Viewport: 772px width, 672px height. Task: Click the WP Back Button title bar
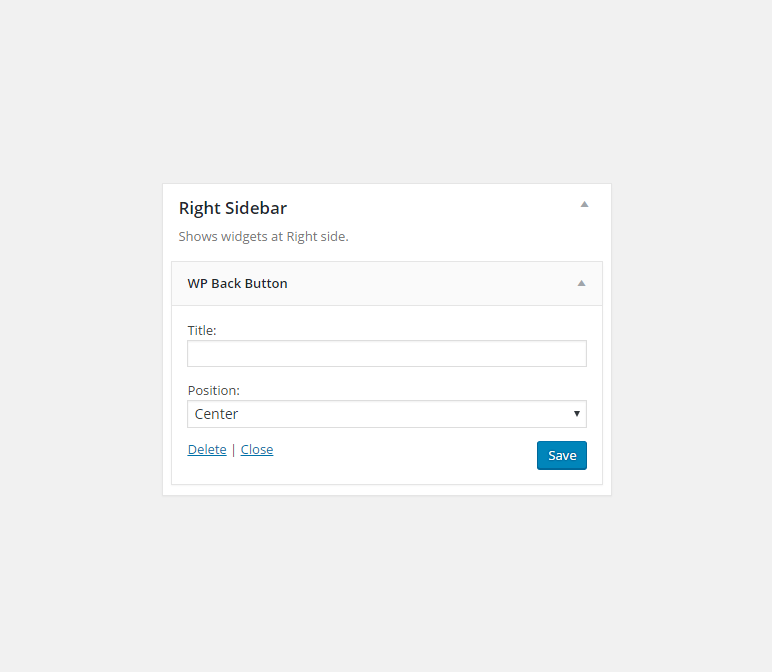pyautogui.click(x=387, y=284)
